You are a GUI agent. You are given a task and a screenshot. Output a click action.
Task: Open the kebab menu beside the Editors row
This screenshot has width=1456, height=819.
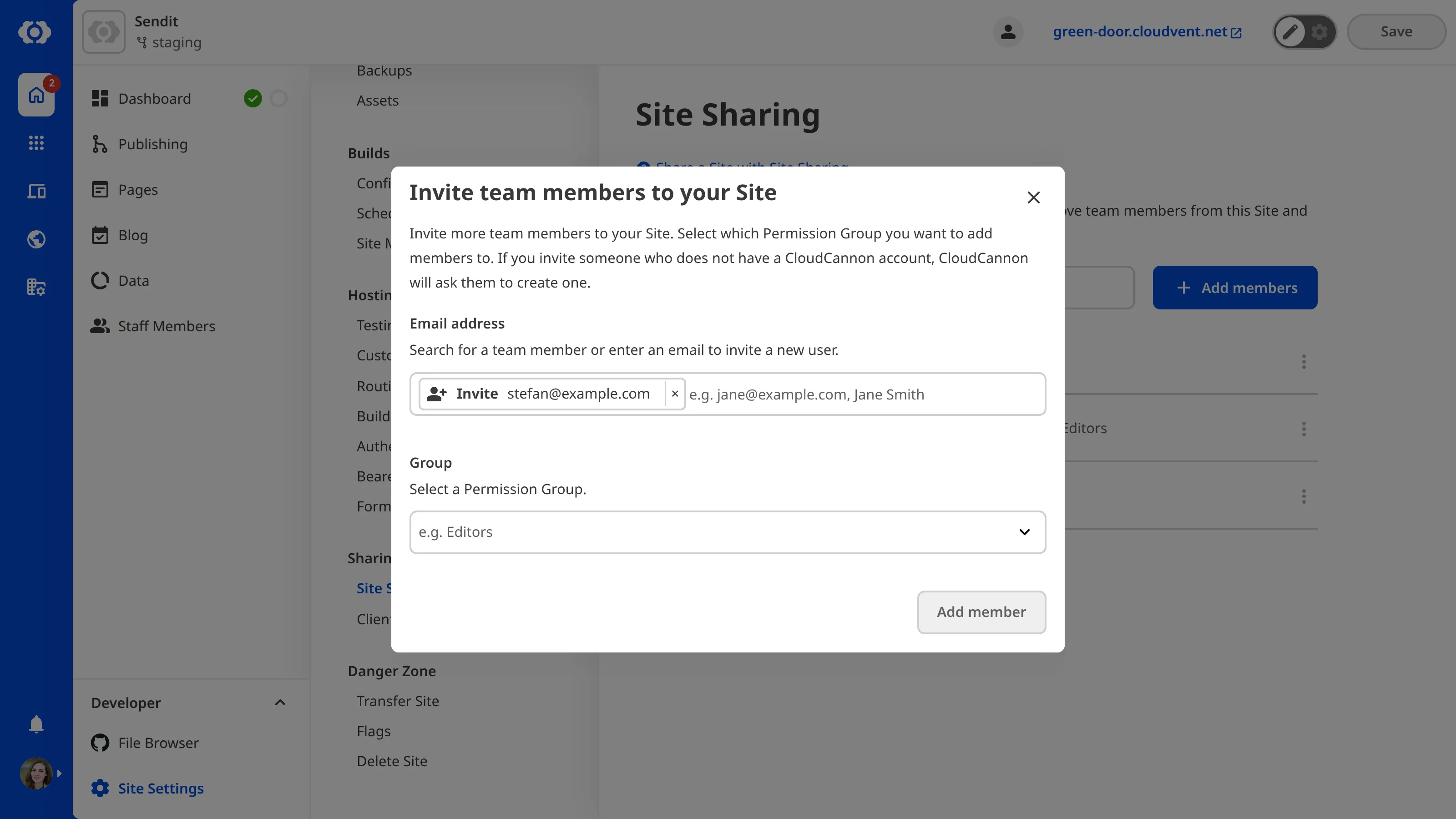pos(1304,429)
